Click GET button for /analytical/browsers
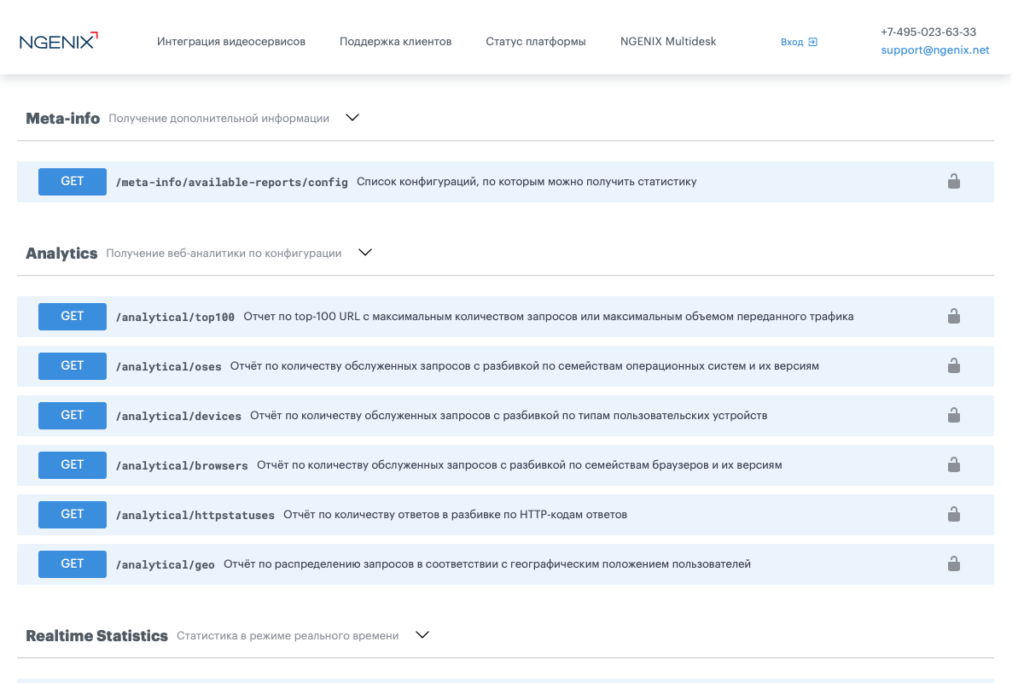Image resolution: width=1024 pixels, height=683 pixels. pyautogui.click(x=72, y=465)
